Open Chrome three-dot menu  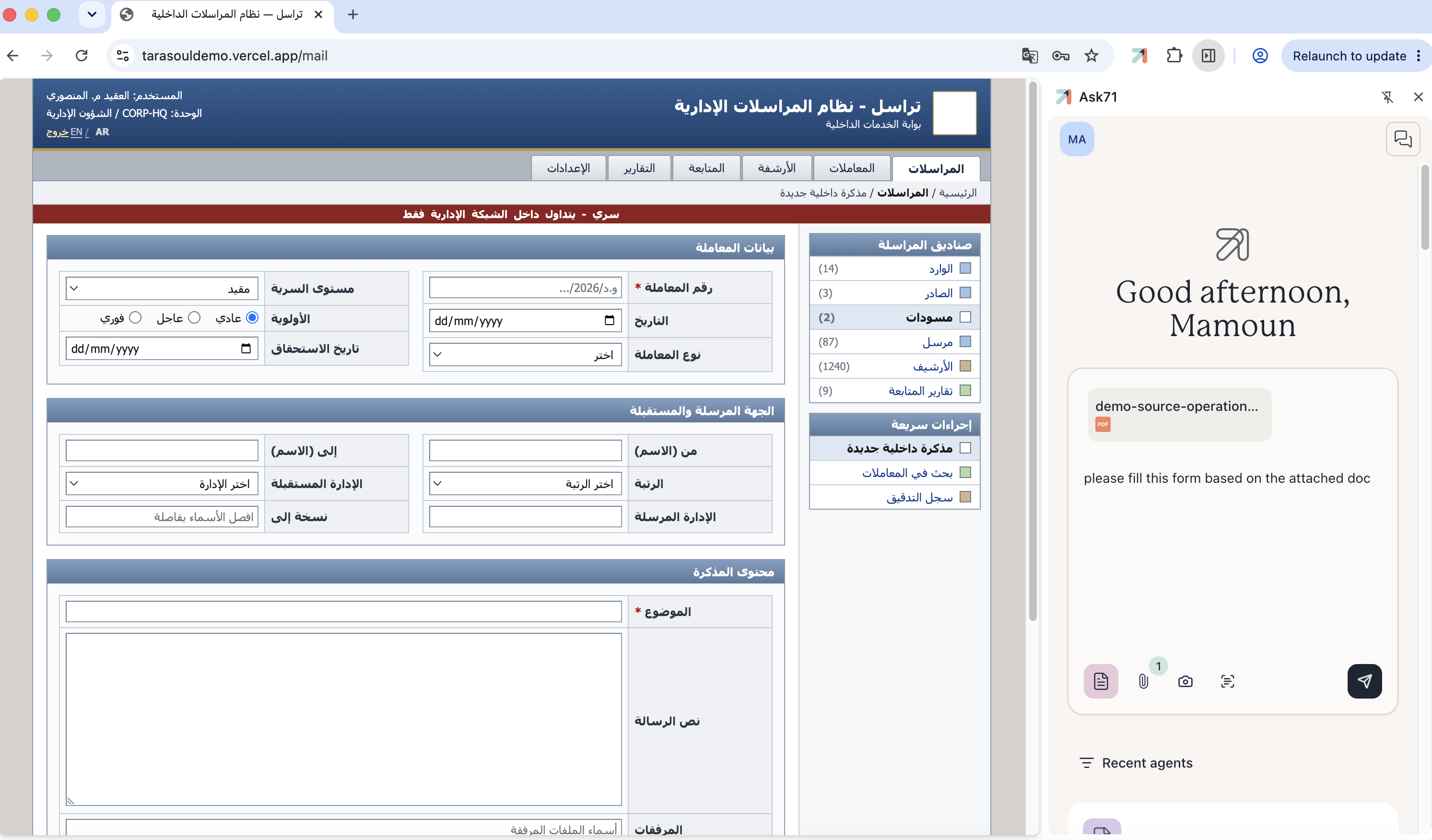coord(1419,56)
